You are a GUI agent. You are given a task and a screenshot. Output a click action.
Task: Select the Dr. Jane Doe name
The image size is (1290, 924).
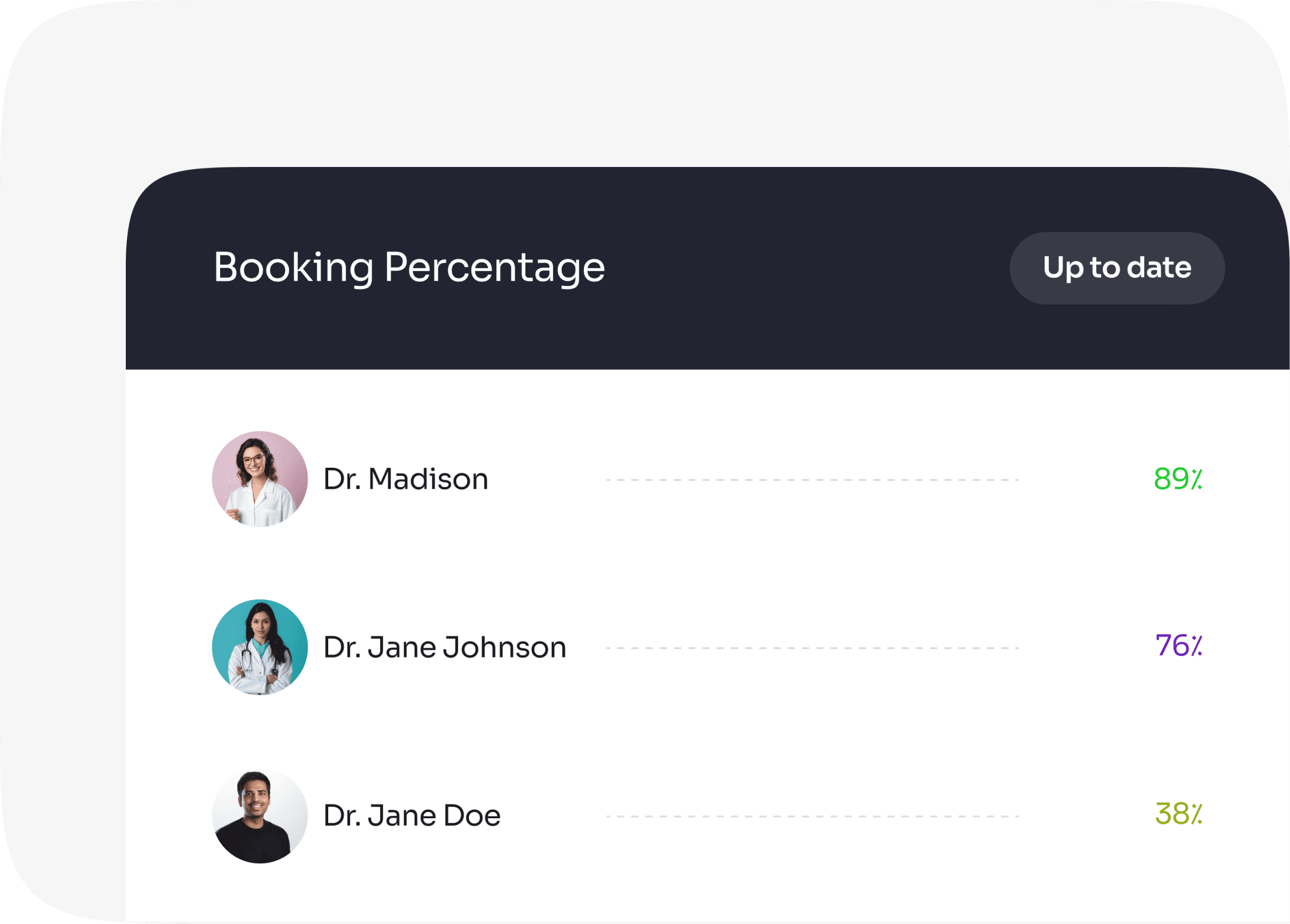tap(412, 815)
